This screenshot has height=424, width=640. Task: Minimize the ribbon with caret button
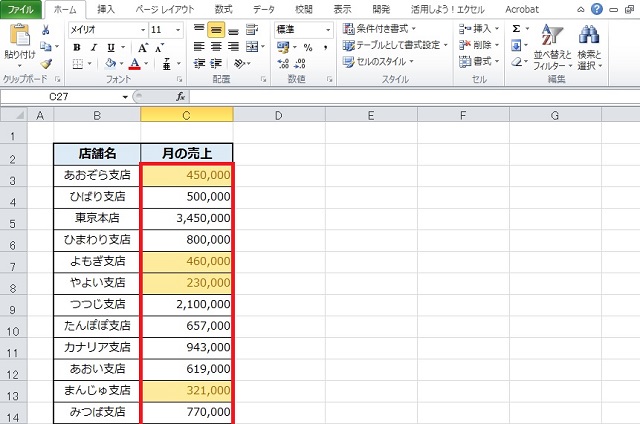[580, 9]
